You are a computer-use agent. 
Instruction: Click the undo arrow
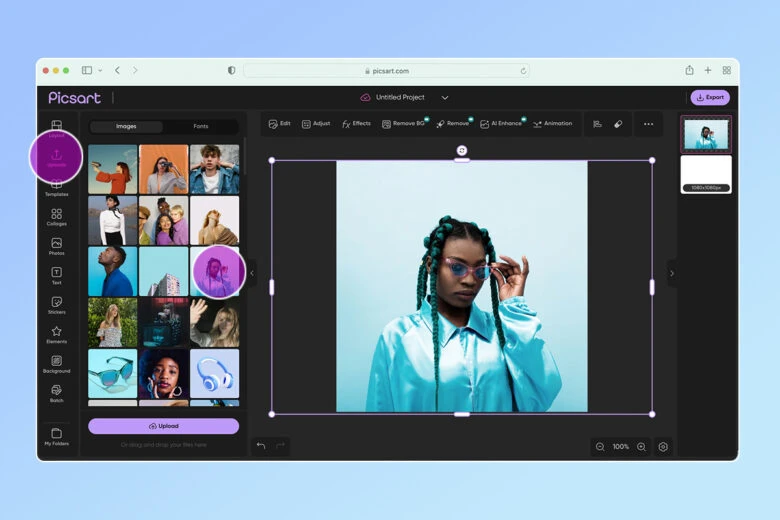point(261,446)
